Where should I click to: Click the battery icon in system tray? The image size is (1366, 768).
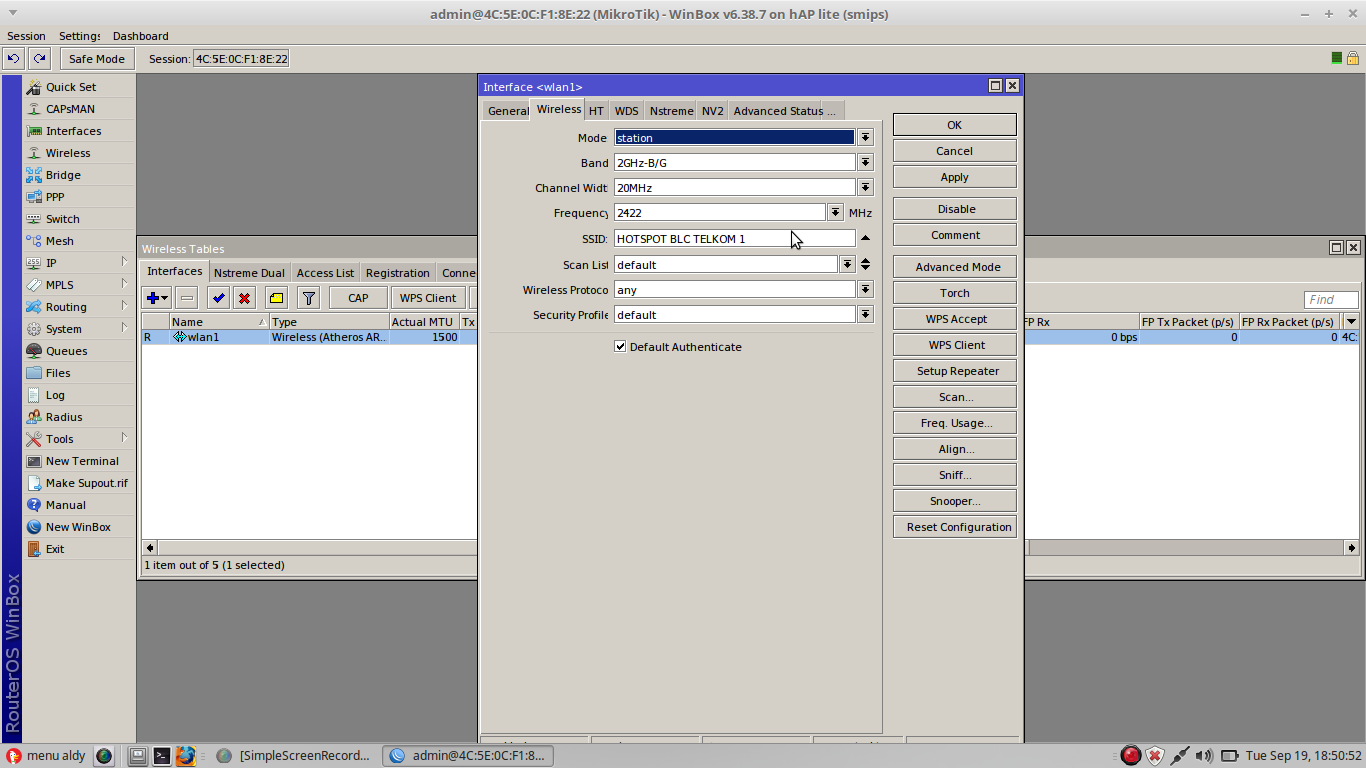[1230, 756]
